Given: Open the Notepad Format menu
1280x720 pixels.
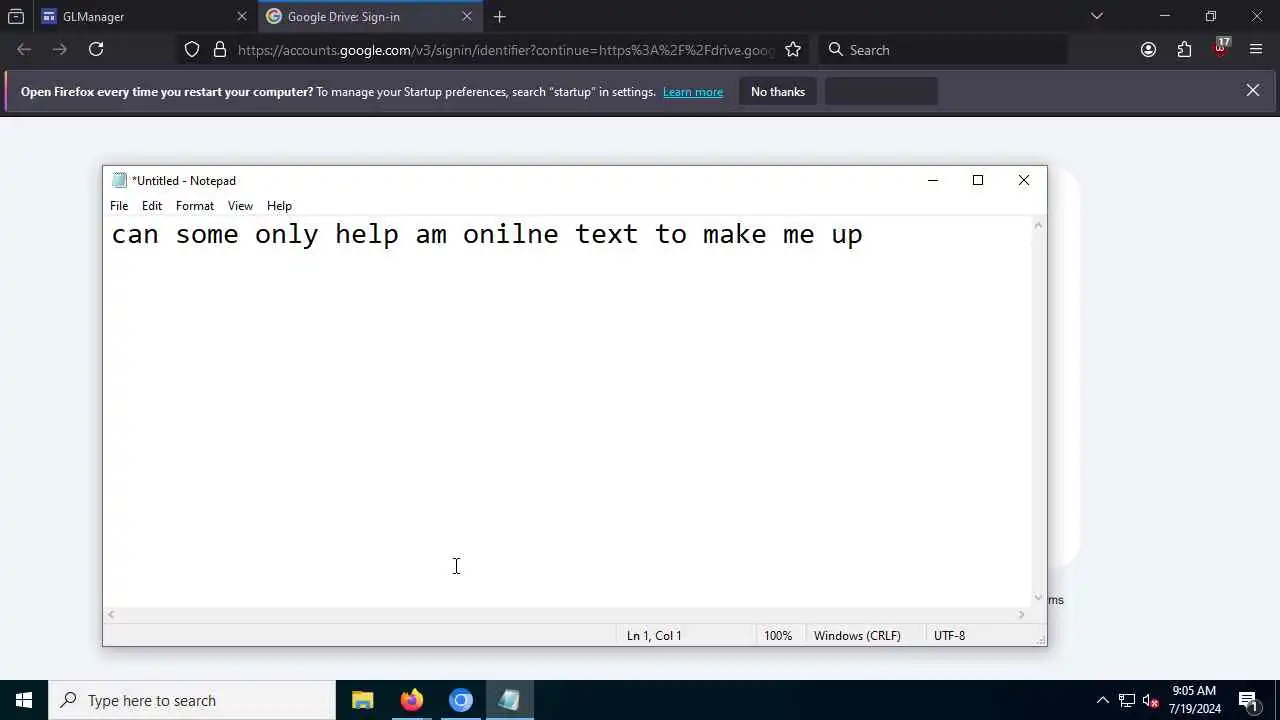Looking at the screenshot, I should click(195, 206).
